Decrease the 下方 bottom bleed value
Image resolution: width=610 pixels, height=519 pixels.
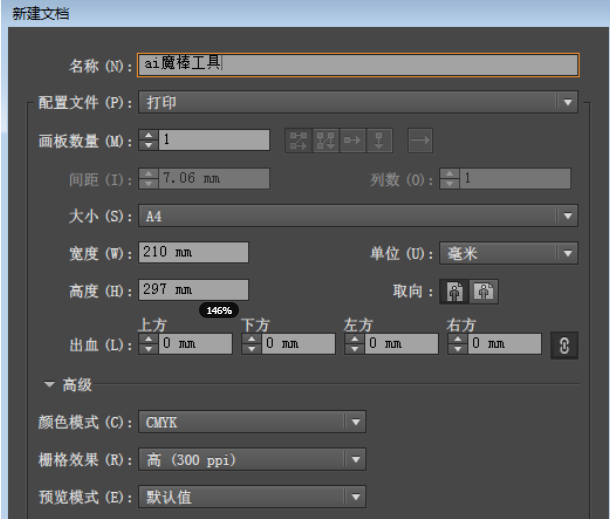(251, 349)
